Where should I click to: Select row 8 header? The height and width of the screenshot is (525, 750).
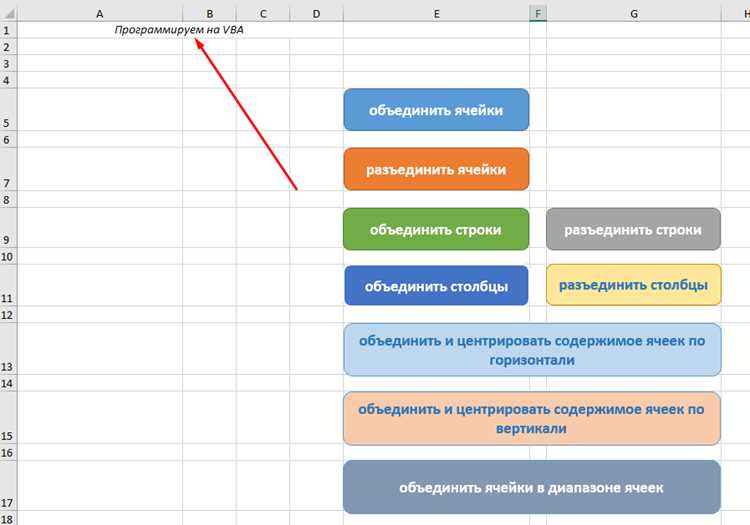tap(8, 199)
